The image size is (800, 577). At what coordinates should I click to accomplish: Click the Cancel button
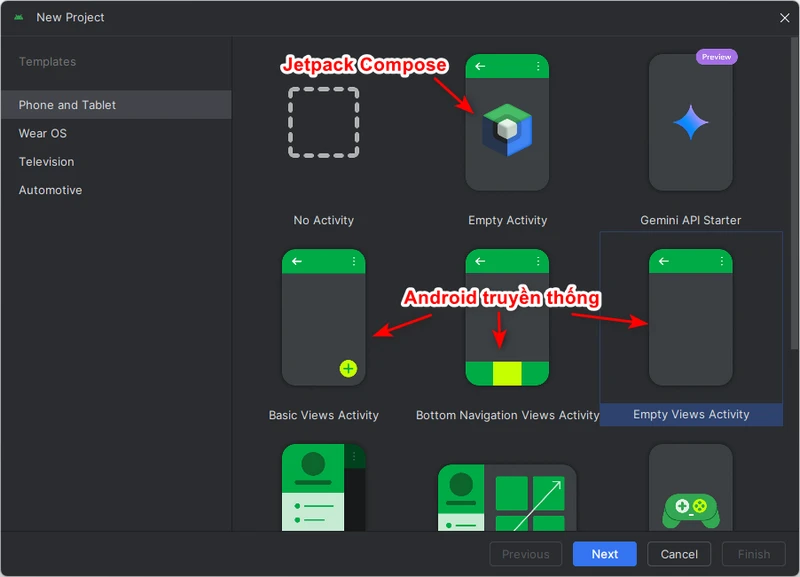[x=679, y=554]
